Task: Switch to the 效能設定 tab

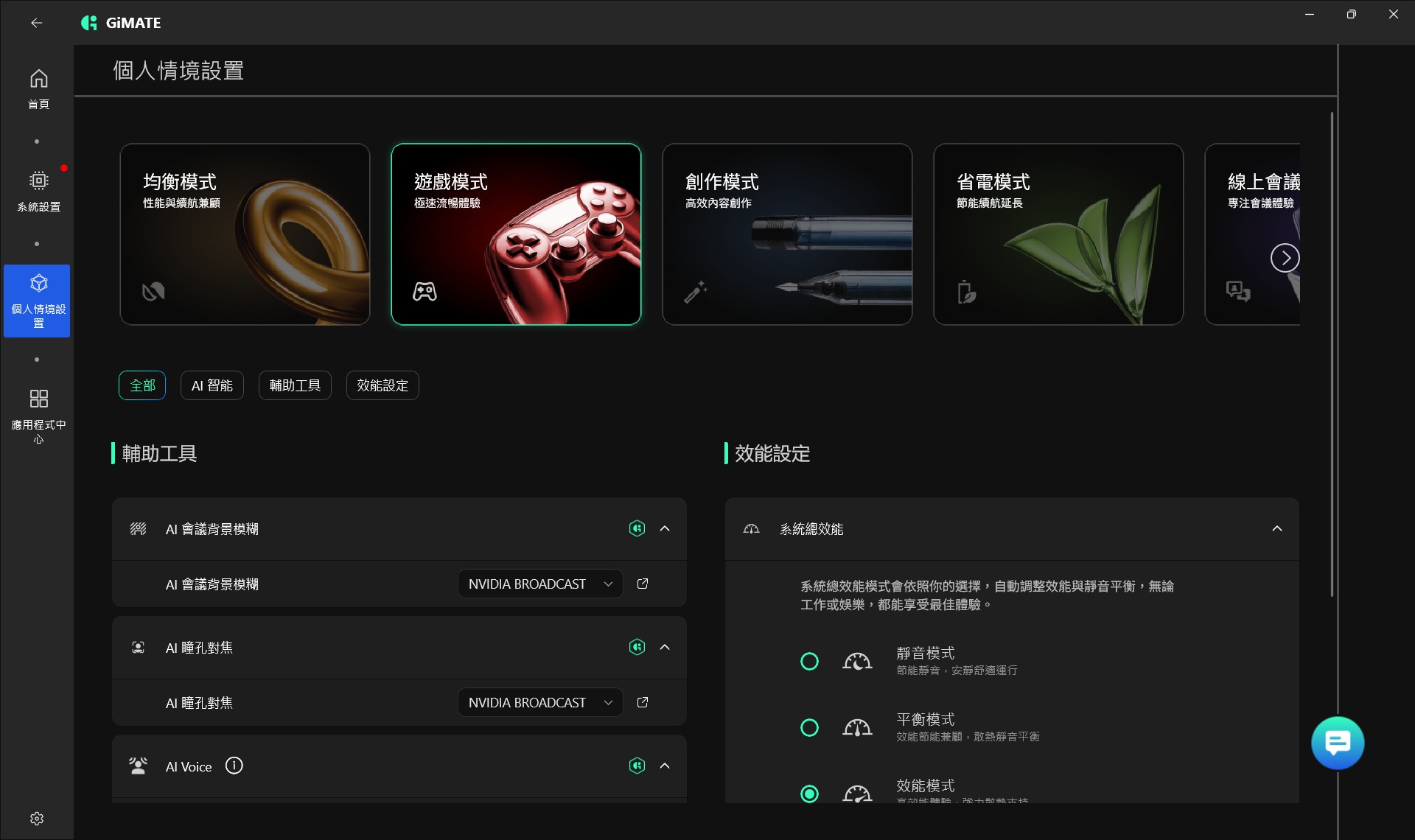Action: point(382,385)
